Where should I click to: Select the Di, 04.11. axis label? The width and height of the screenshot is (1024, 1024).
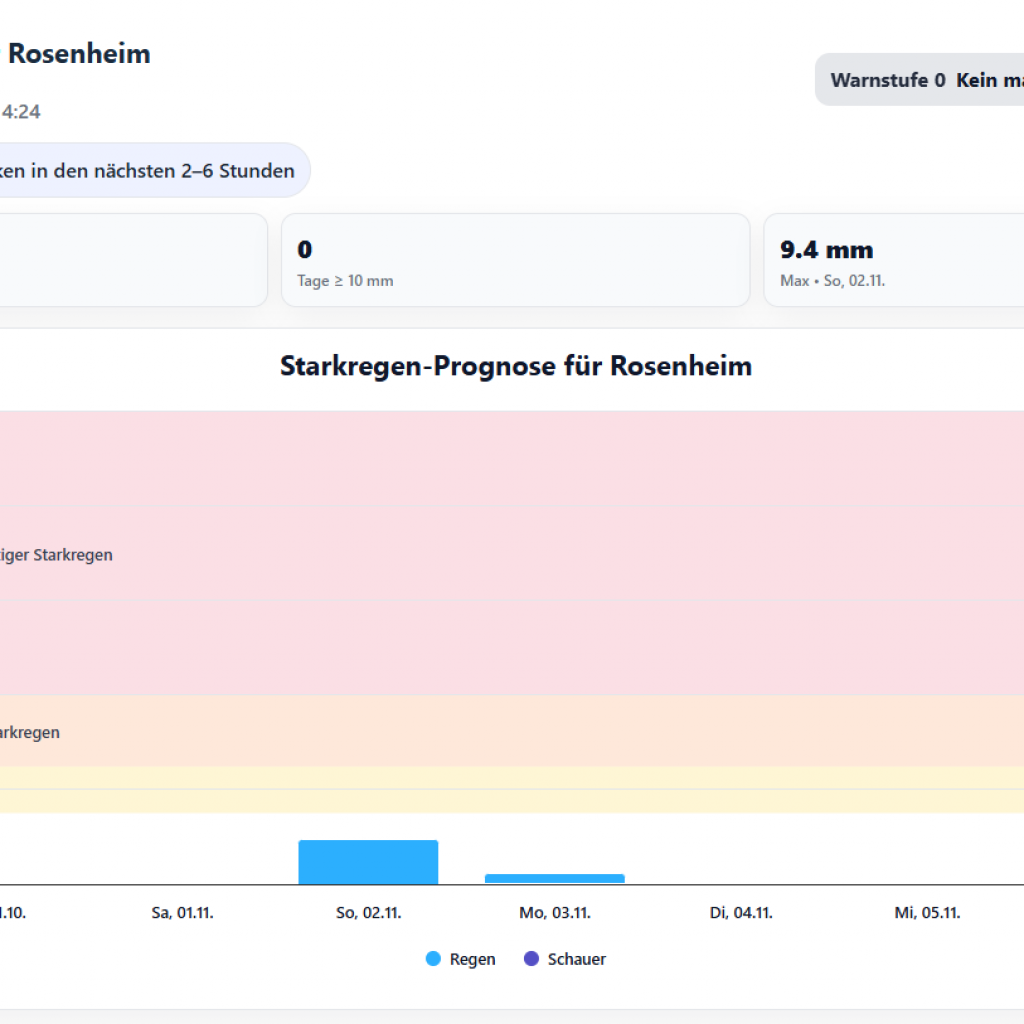tap(741, 913)
